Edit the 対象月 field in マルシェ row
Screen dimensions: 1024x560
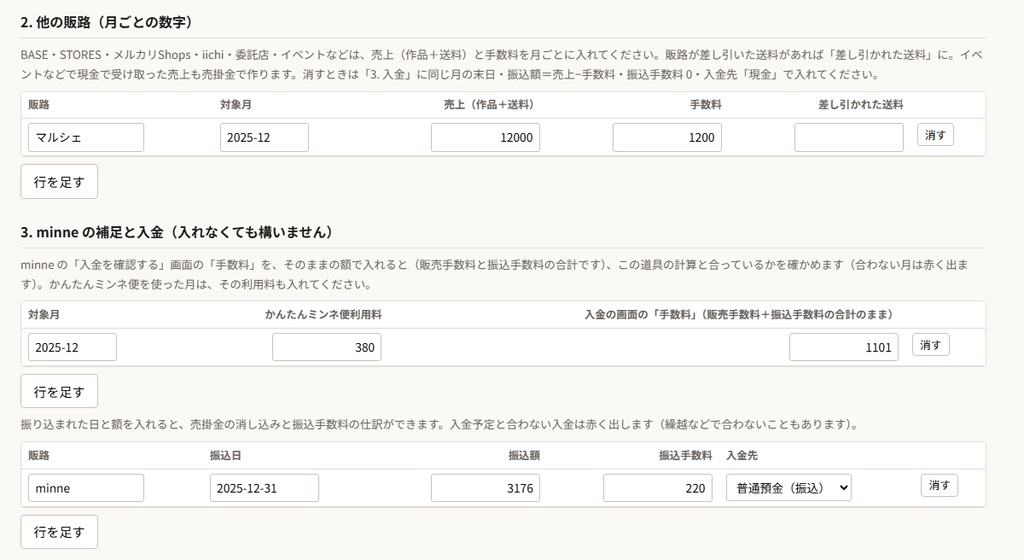(x=264, y=138)
